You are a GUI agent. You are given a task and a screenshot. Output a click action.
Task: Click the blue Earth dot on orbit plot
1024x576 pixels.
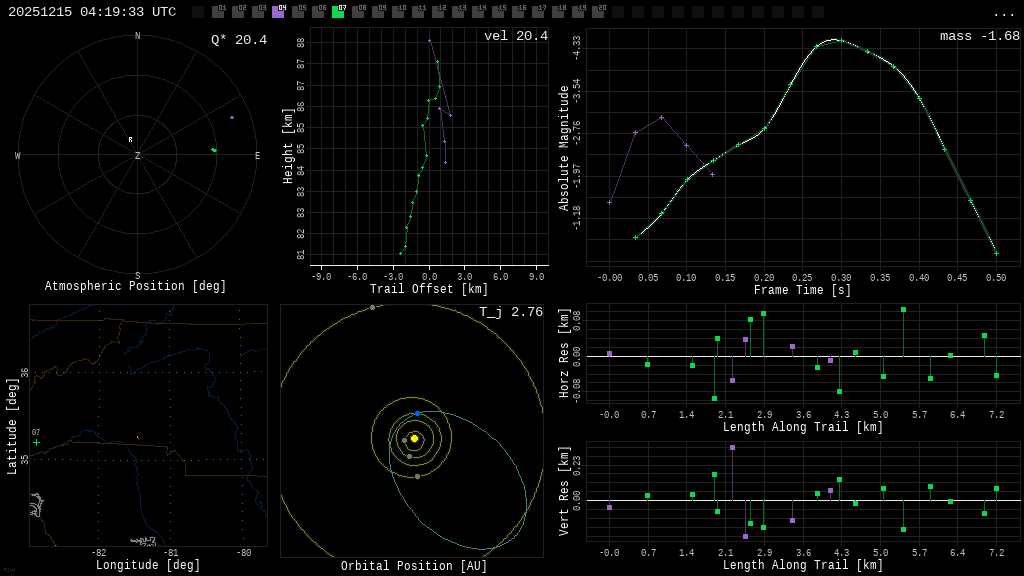pos(417,413)
